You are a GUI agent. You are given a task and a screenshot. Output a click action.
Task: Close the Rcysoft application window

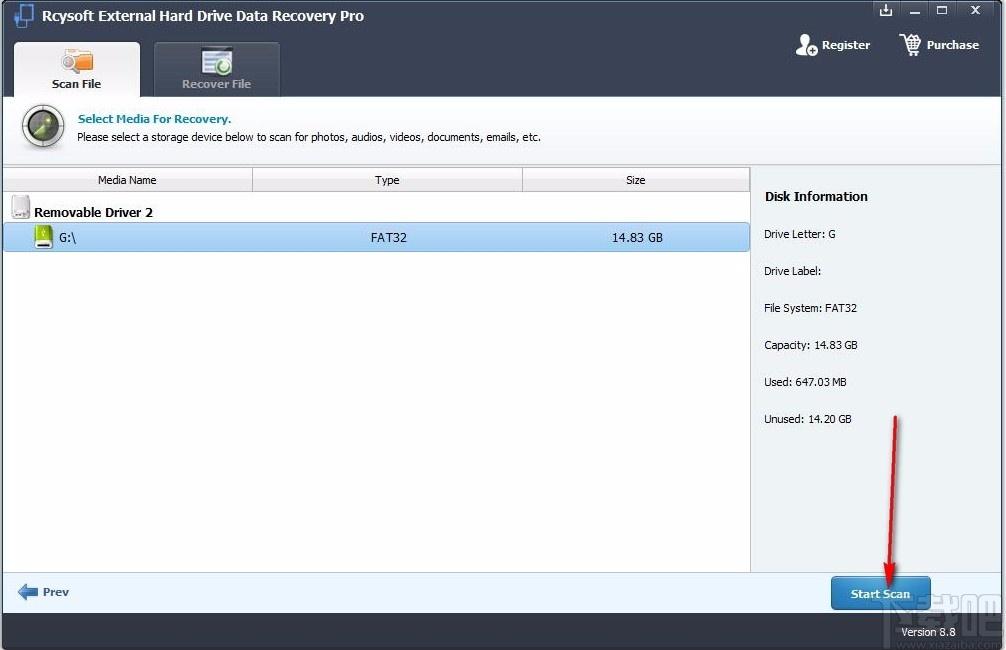(975, 10)
